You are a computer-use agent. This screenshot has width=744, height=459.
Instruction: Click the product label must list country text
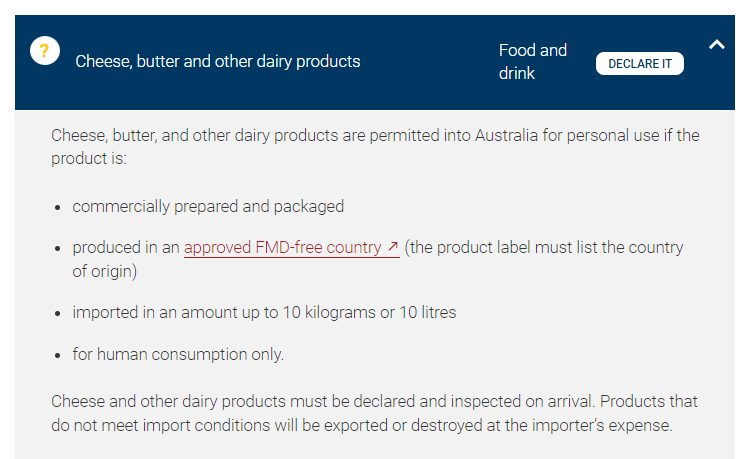click(544, 248)
